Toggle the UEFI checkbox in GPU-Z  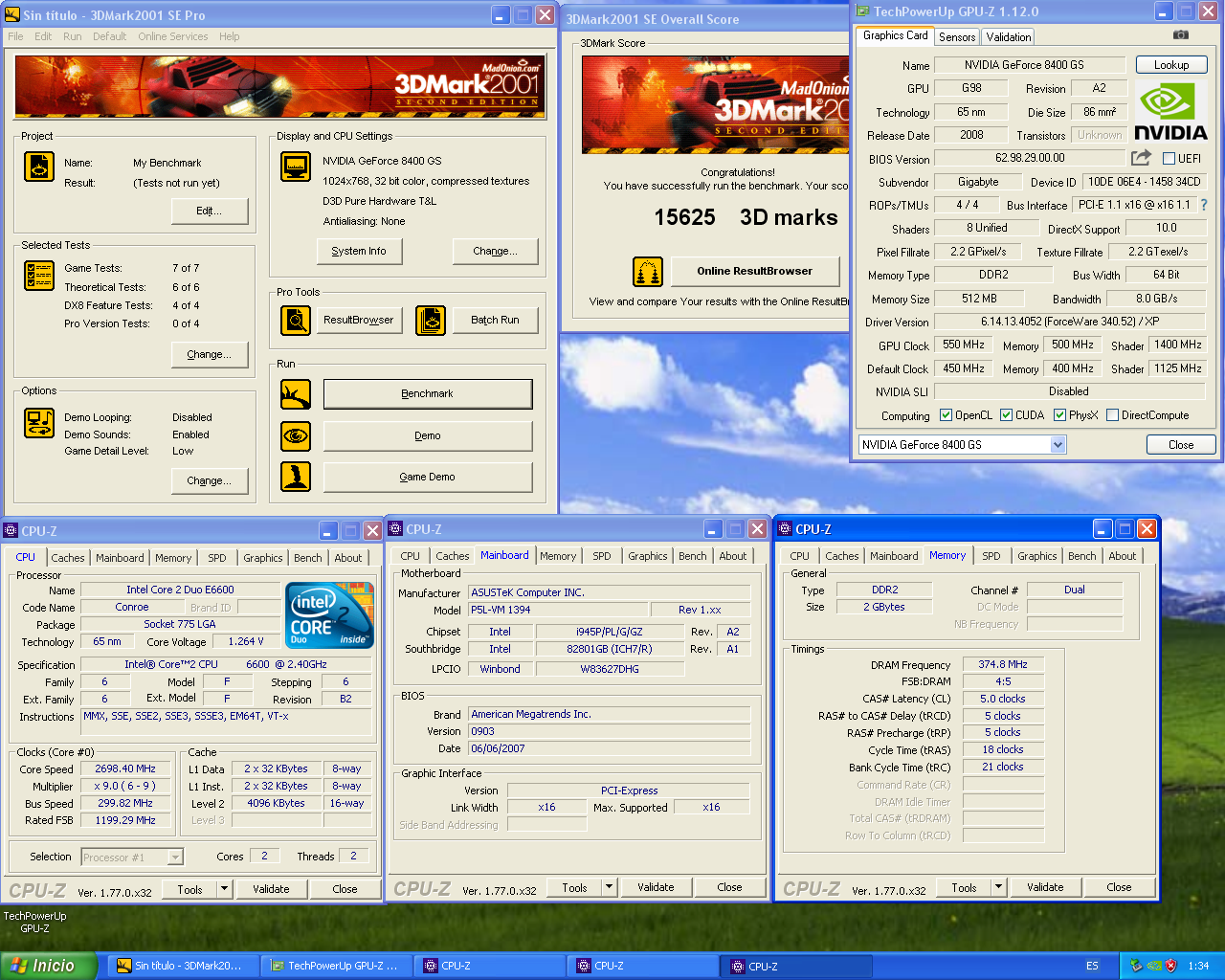(x=1169, y=159)
